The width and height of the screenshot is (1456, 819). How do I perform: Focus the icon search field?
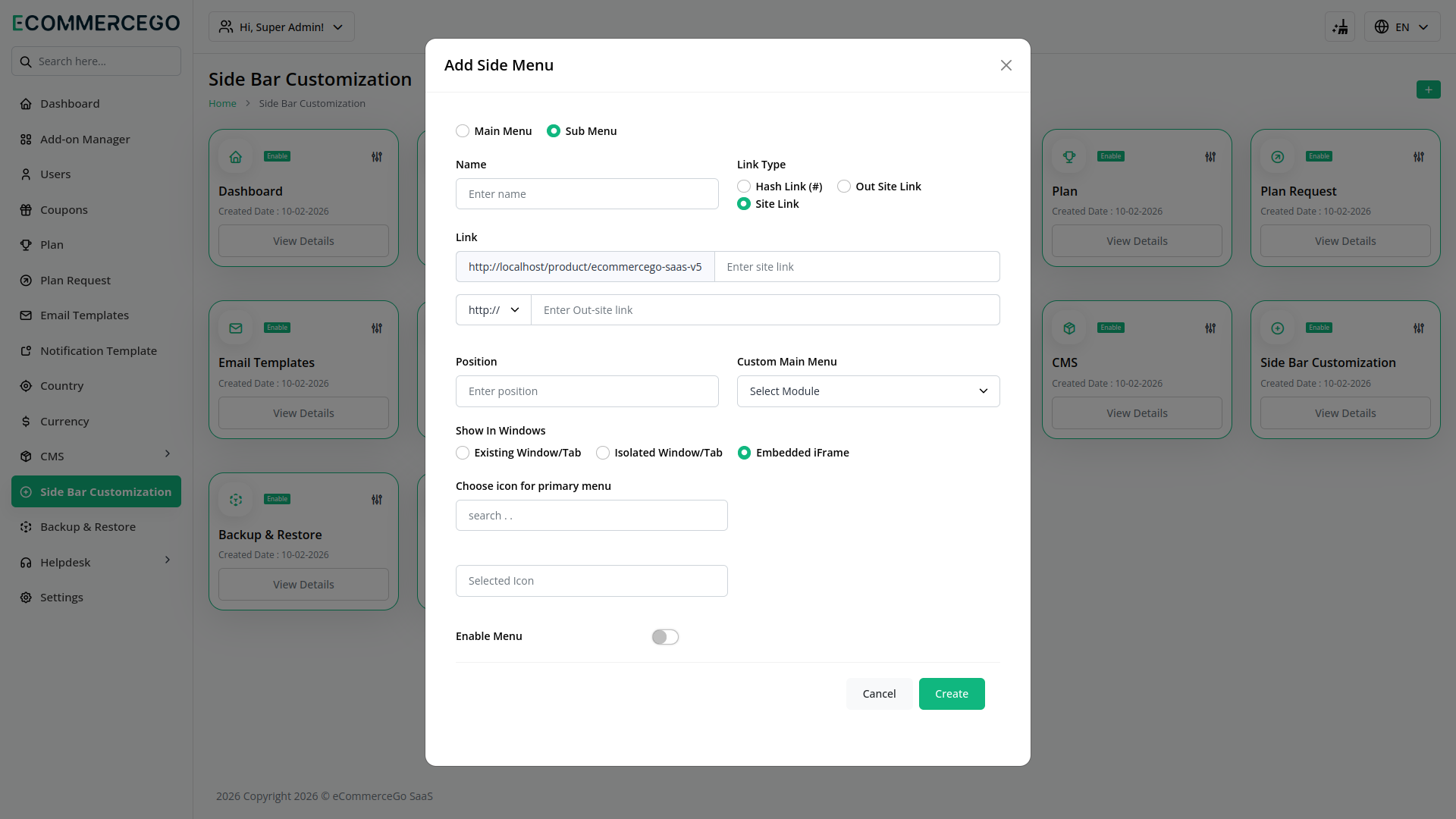point(591,516)
